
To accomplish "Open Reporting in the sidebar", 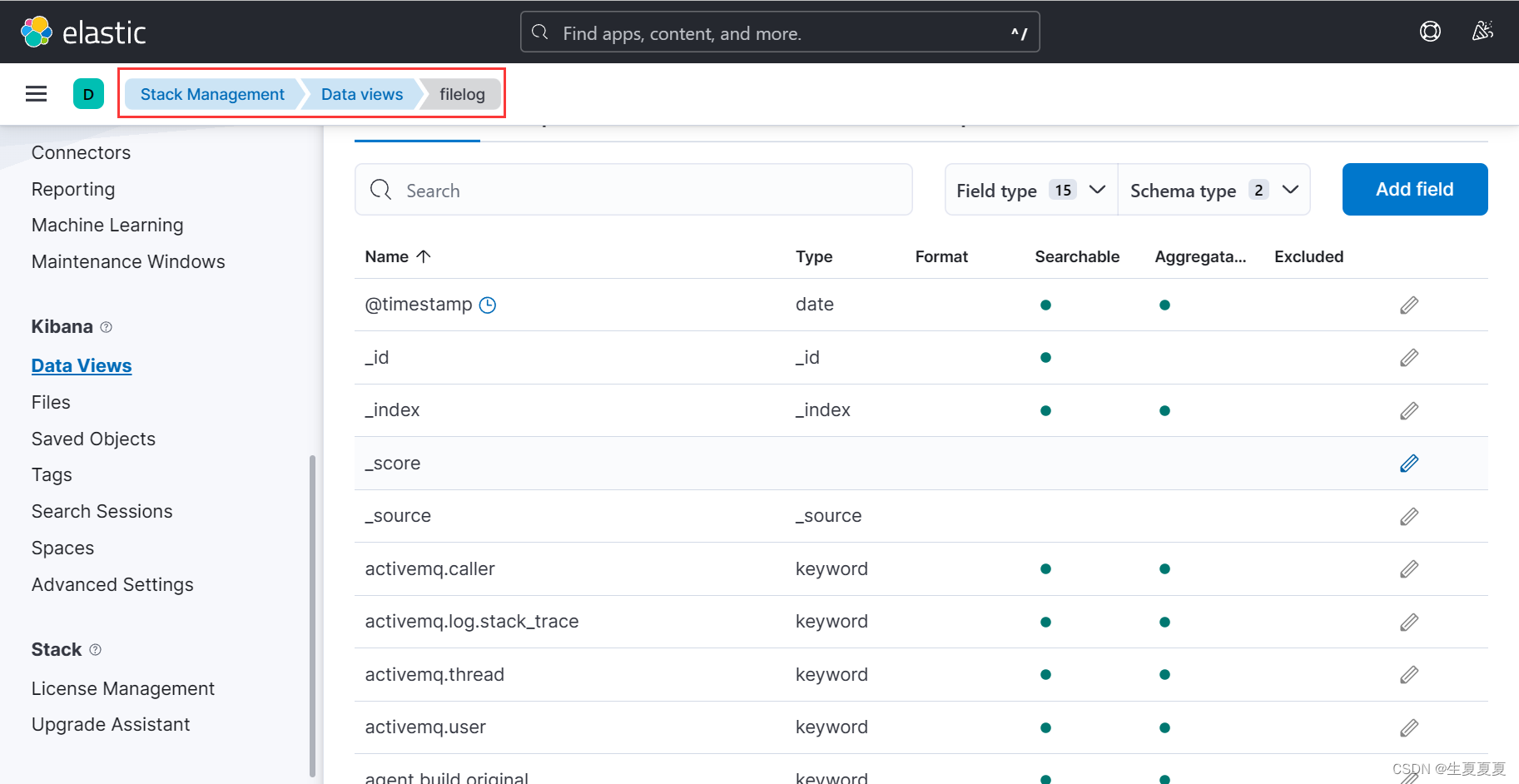I will coord(73,190).
